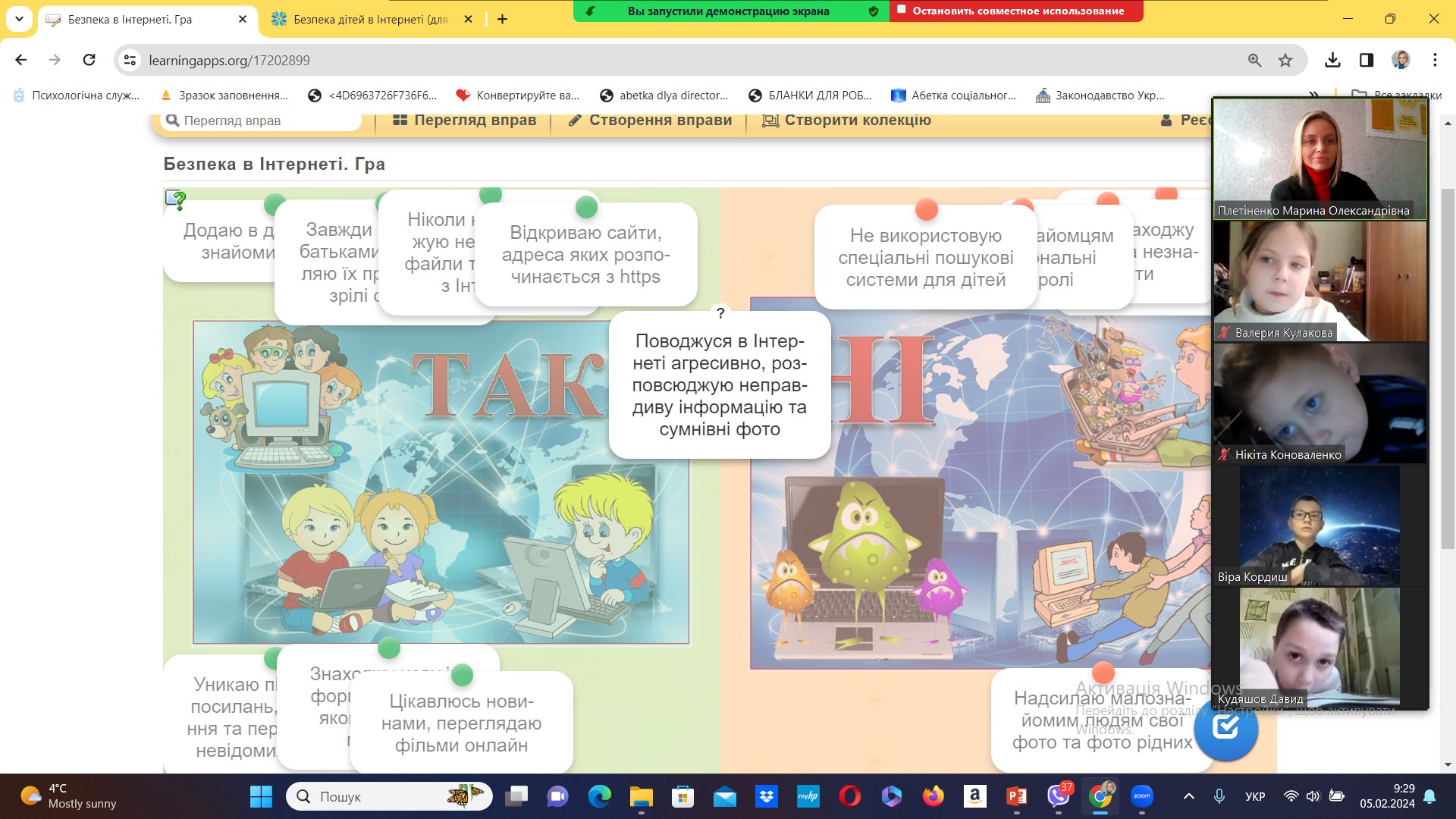The width and height of the screenshot is (1456, 819).
Task: Expand the tab search dropdown arrow
Action: click(x=19, y=19)
